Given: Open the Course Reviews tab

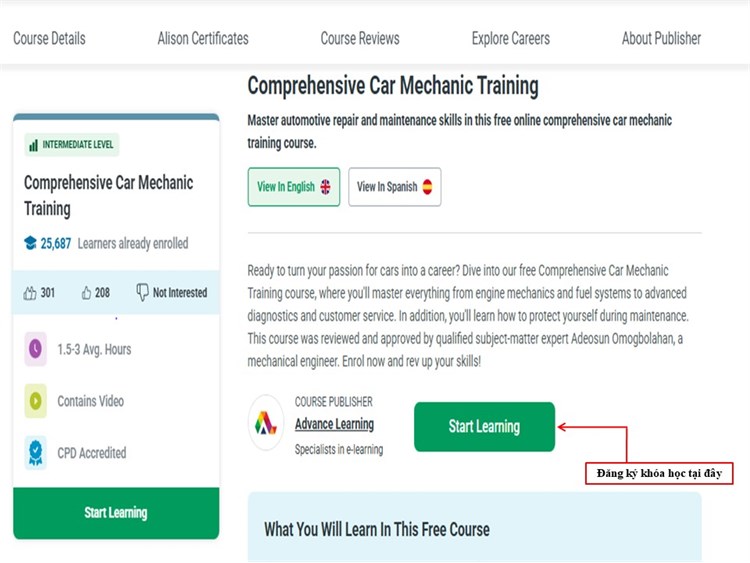Looking at the screenshot, I should (x=360, y=39).
